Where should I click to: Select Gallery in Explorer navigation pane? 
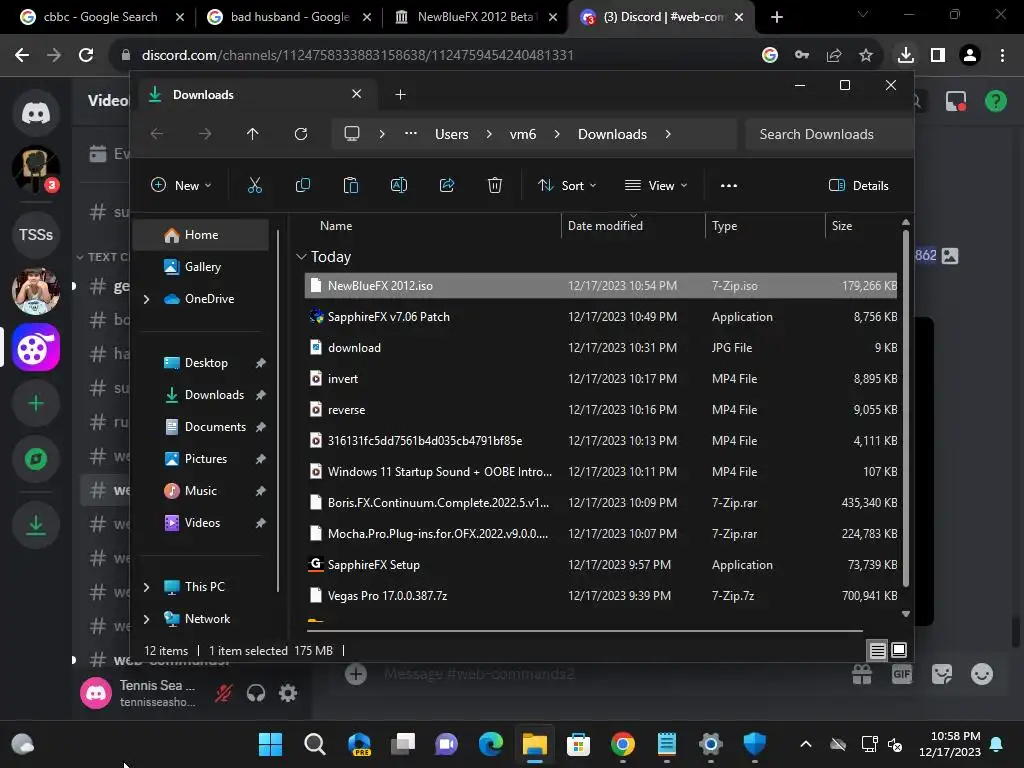click(201, 266)
